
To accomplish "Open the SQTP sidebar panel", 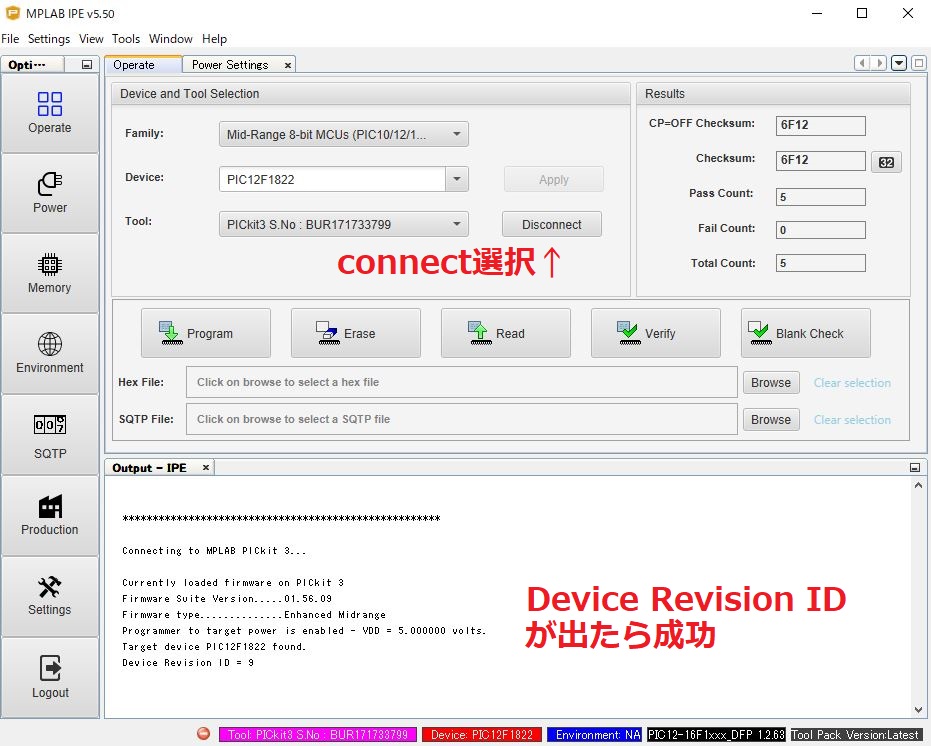I will point(50,435).
